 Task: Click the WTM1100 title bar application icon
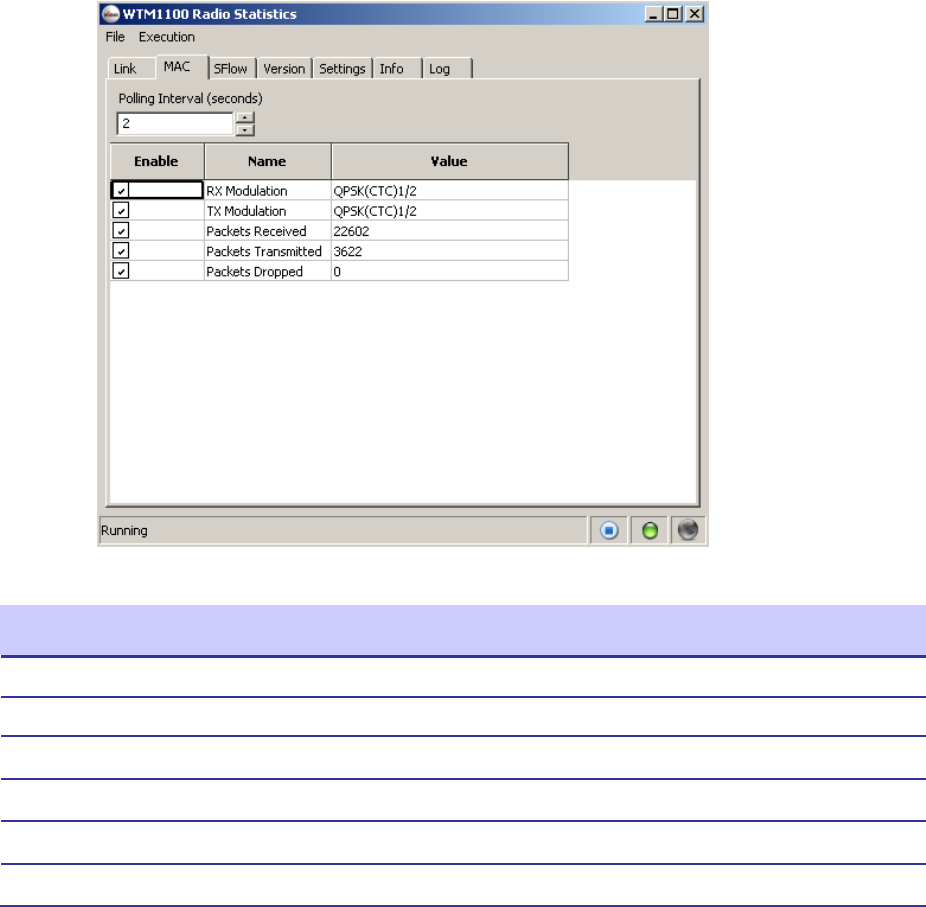(110, 14)
